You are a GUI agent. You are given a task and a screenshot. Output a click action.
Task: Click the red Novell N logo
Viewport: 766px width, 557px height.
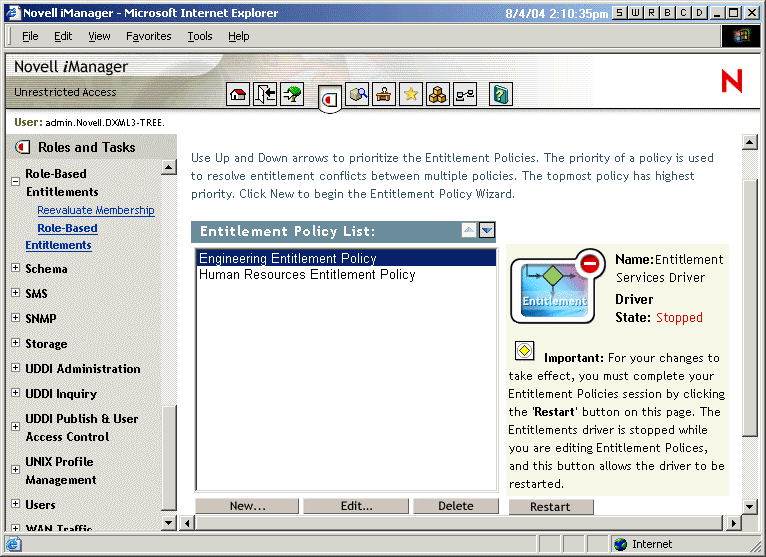click(x=731, y=81)
